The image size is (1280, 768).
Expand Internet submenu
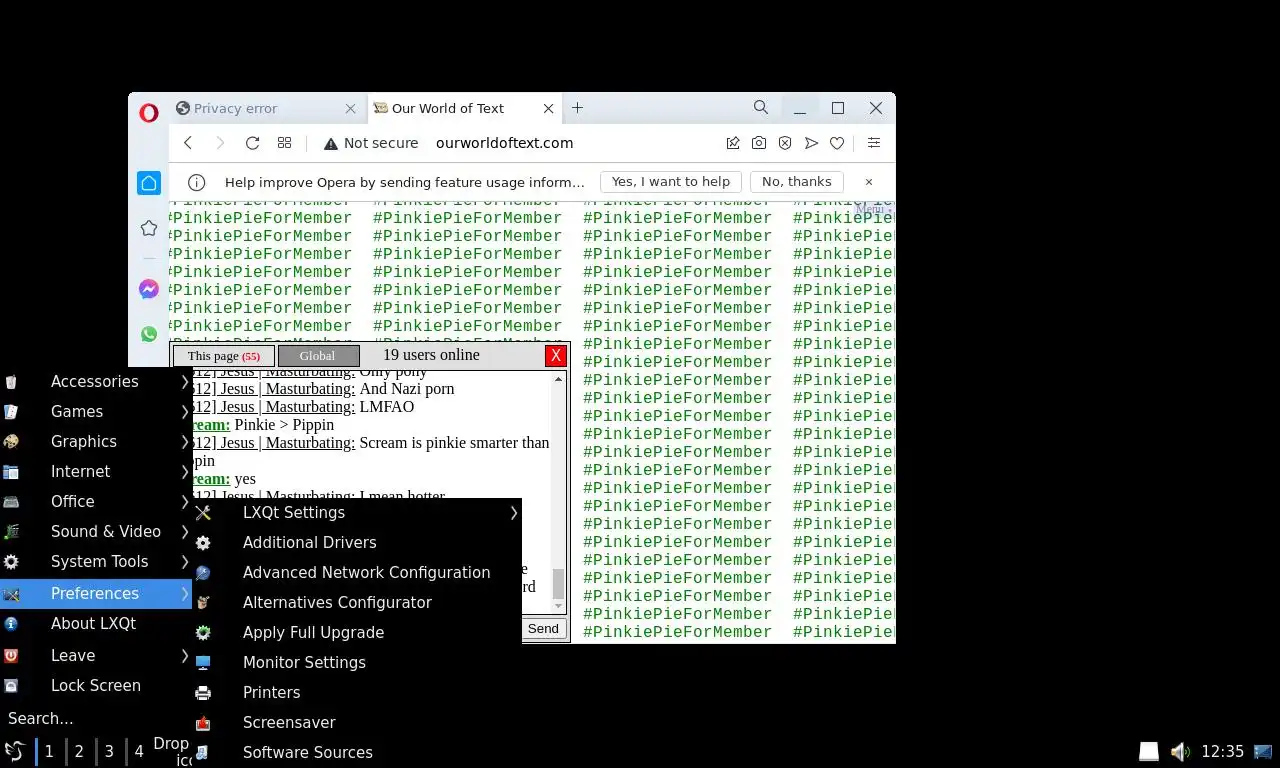pos(96,472)
